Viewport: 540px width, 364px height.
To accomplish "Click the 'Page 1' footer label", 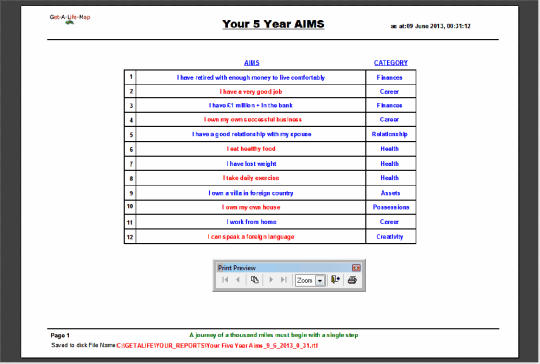I will 60,335.
